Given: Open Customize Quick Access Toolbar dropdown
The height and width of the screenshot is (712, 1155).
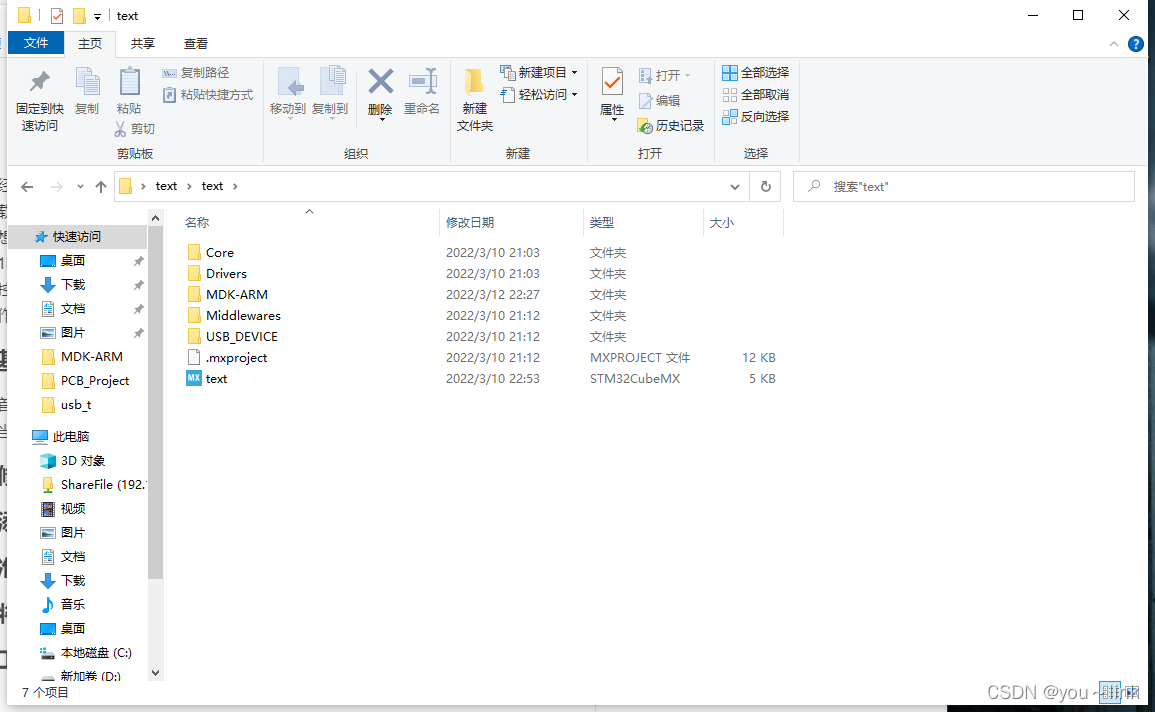Looking at the screenshot, I should 97,16.
